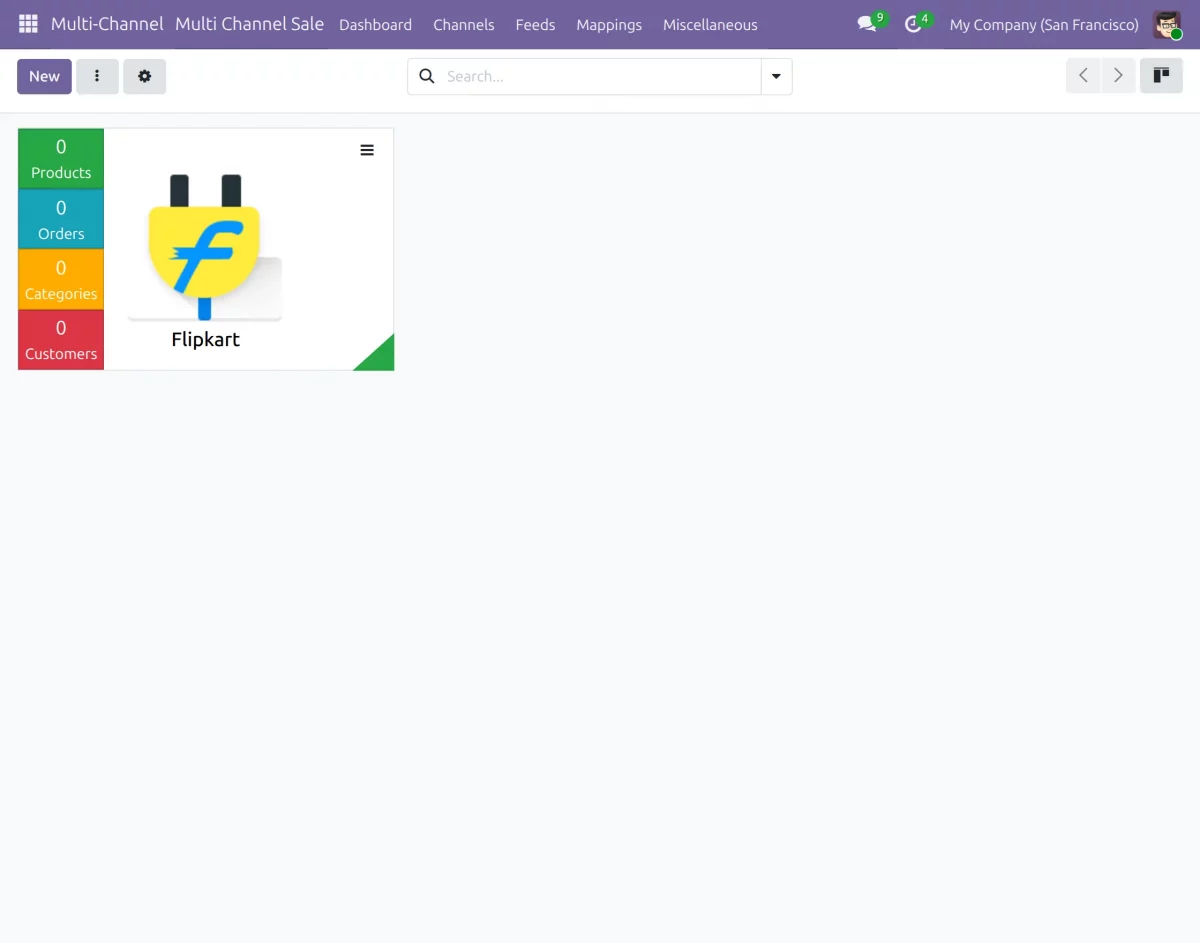This screenshot has width=1200, height=943.
Task: Open the red 0 Customers tile
Action: (x=61, y=340)
